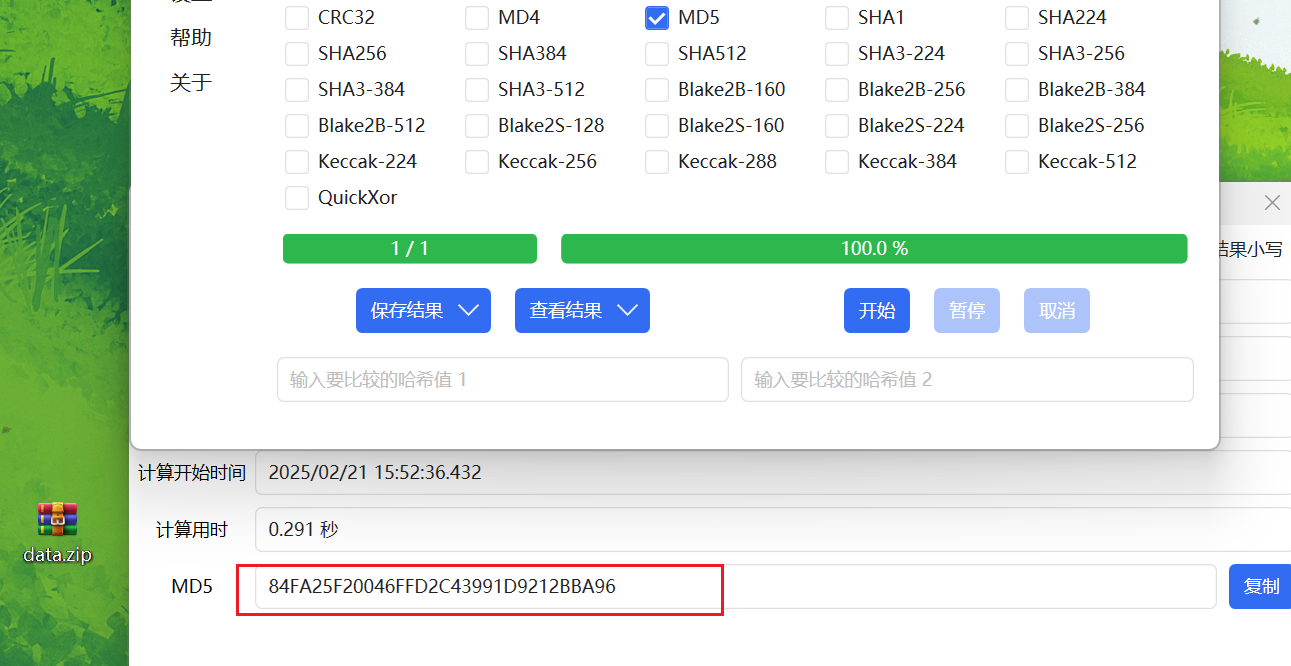1291x666 pixels.
Task: Enable the MD4 checkbox
Action: click(x=477, y=18)
